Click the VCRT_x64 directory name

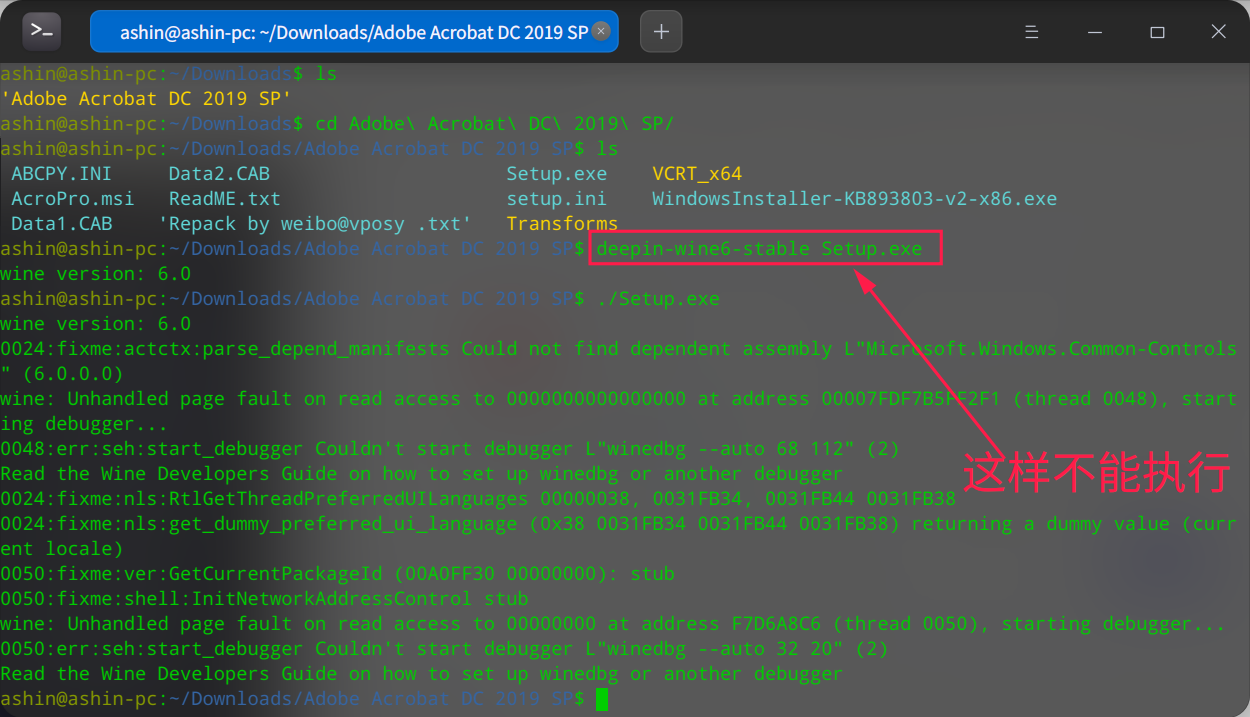(x=697, y=174)
